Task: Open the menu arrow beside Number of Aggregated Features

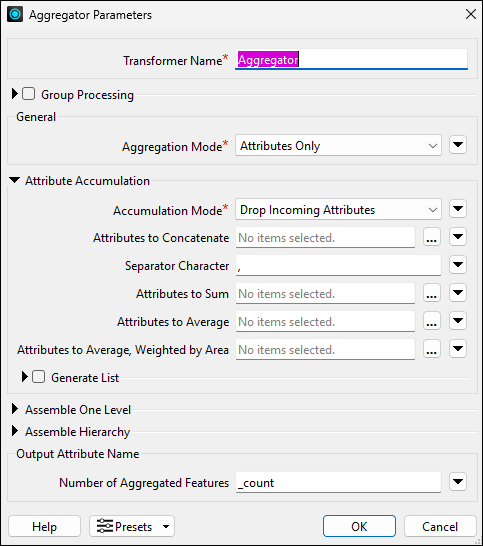Action: pyautogui.click(x=458, y=482)
